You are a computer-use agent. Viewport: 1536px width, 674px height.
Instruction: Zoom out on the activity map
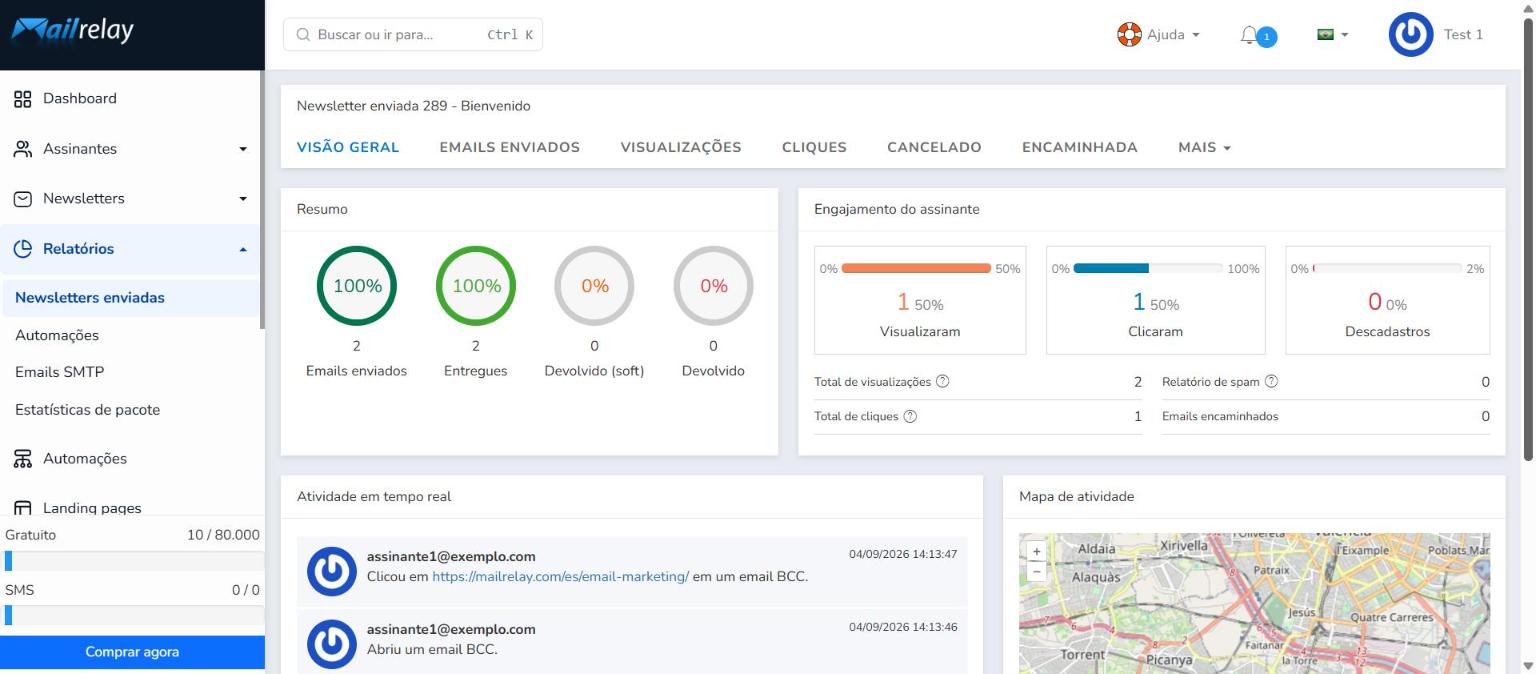click(1036, 570)
